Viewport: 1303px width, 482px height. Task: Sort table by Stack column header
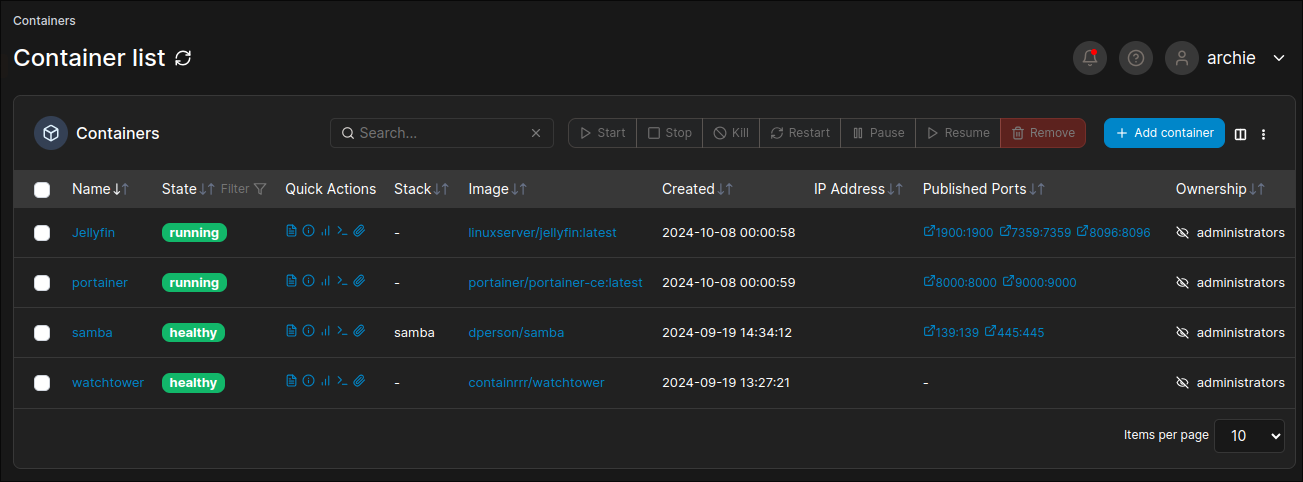421,189
